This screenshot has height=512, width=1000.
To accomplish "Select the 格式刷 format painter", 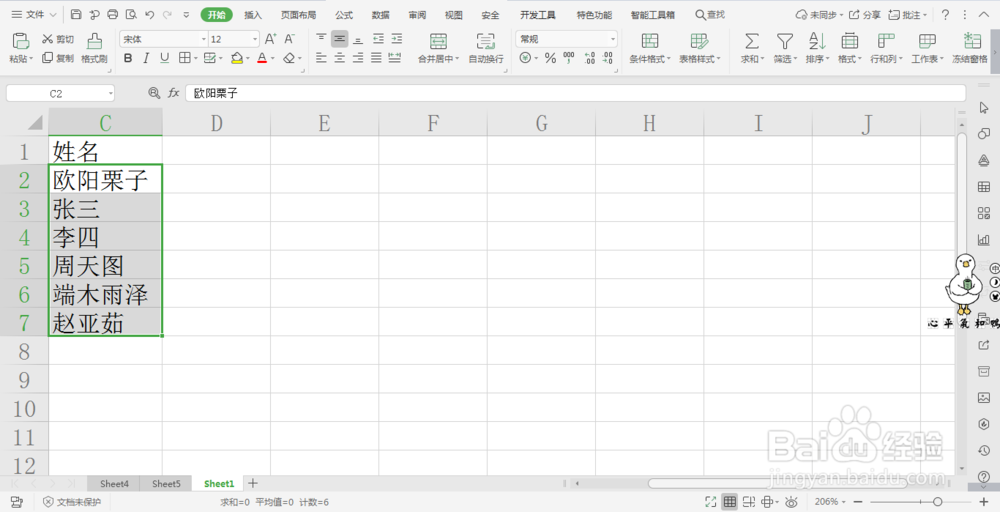I will coord(94,48).
